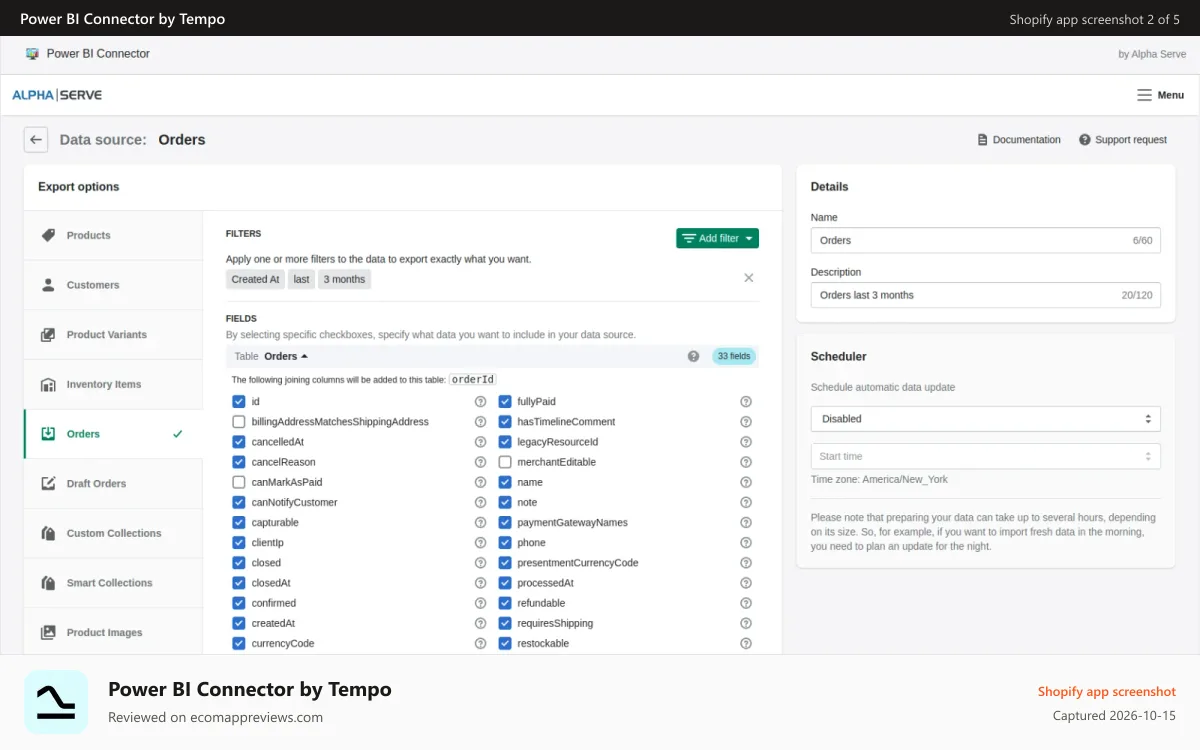Click the Description input field

tap(986, 295)
